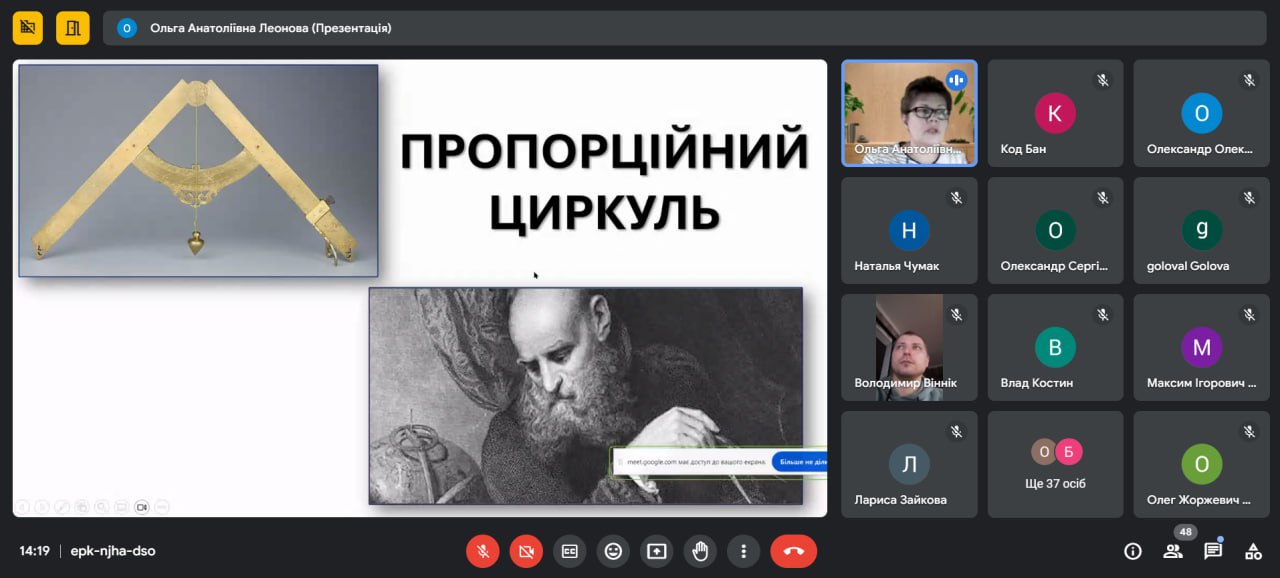Click the B avatar of Влад Костин
The height and width of the screenshot is (578, 1280).
(1055, 347)
